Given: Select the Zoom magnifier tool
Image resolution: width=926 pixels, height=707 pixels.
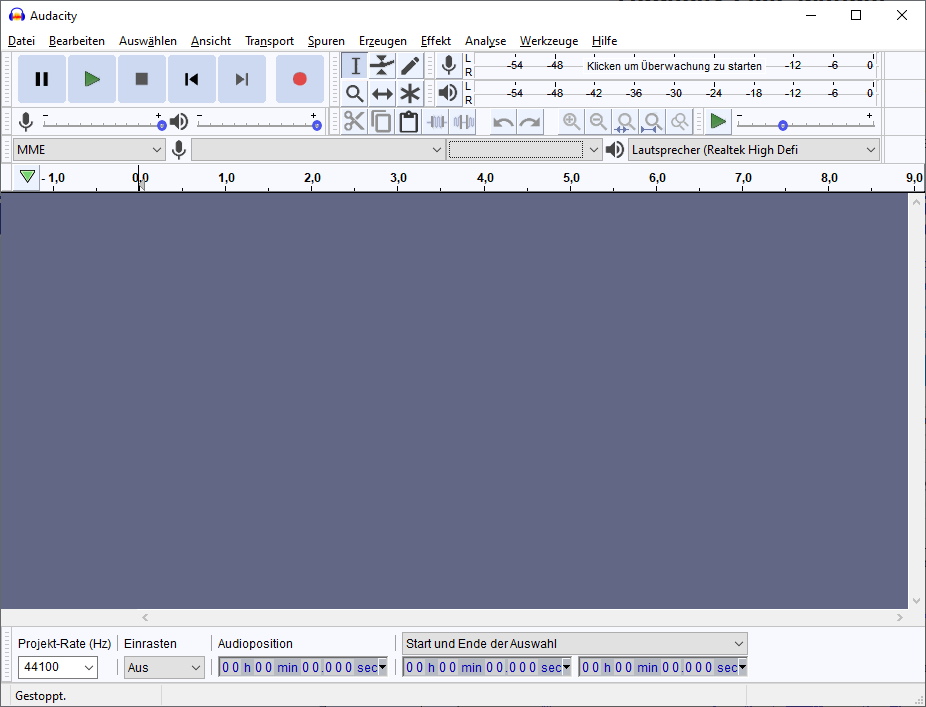Looking at the screenshot, I should point(355,93).
